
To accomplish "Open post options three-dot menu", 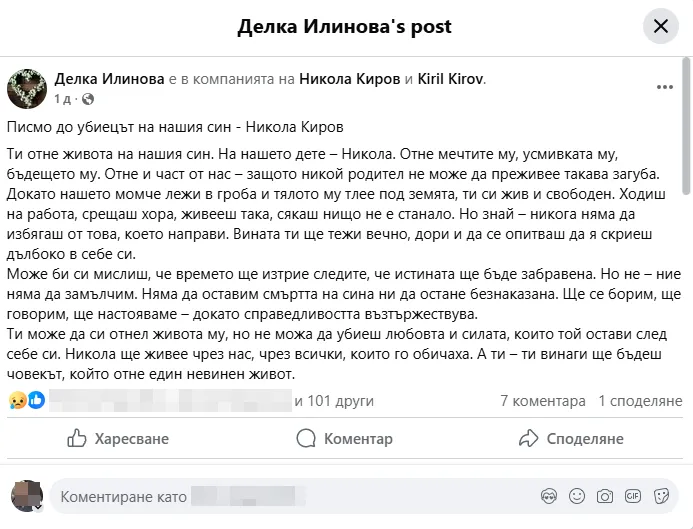I will click(x=664, y=87).
